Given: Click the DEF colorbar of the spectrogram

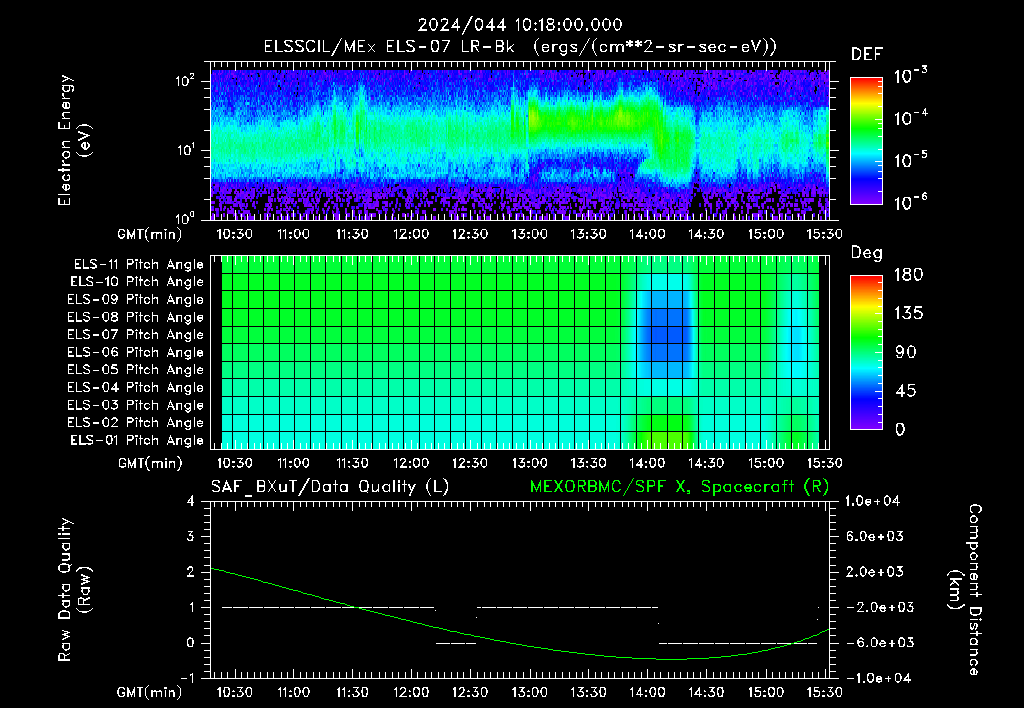Looking at the screenshot, I should (866, 141).
